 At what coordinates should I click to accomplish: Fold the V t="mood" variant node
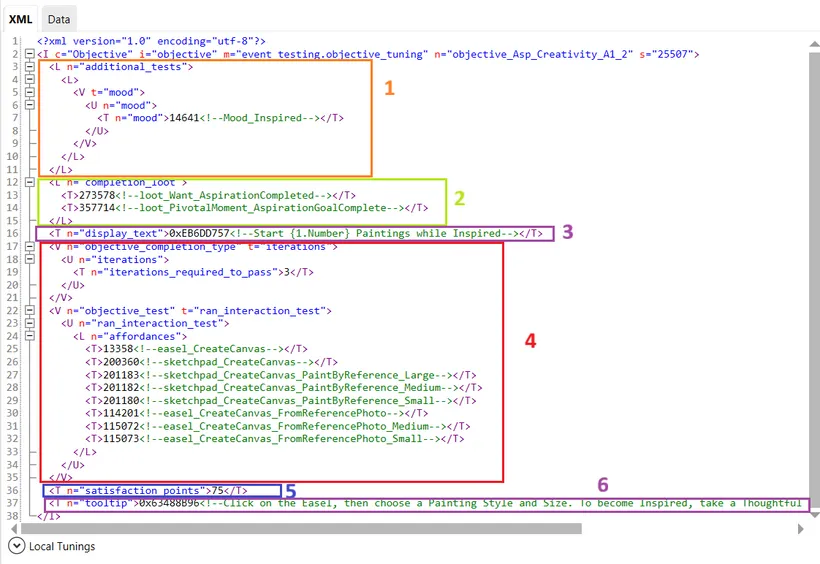click(x=30, y=92)
